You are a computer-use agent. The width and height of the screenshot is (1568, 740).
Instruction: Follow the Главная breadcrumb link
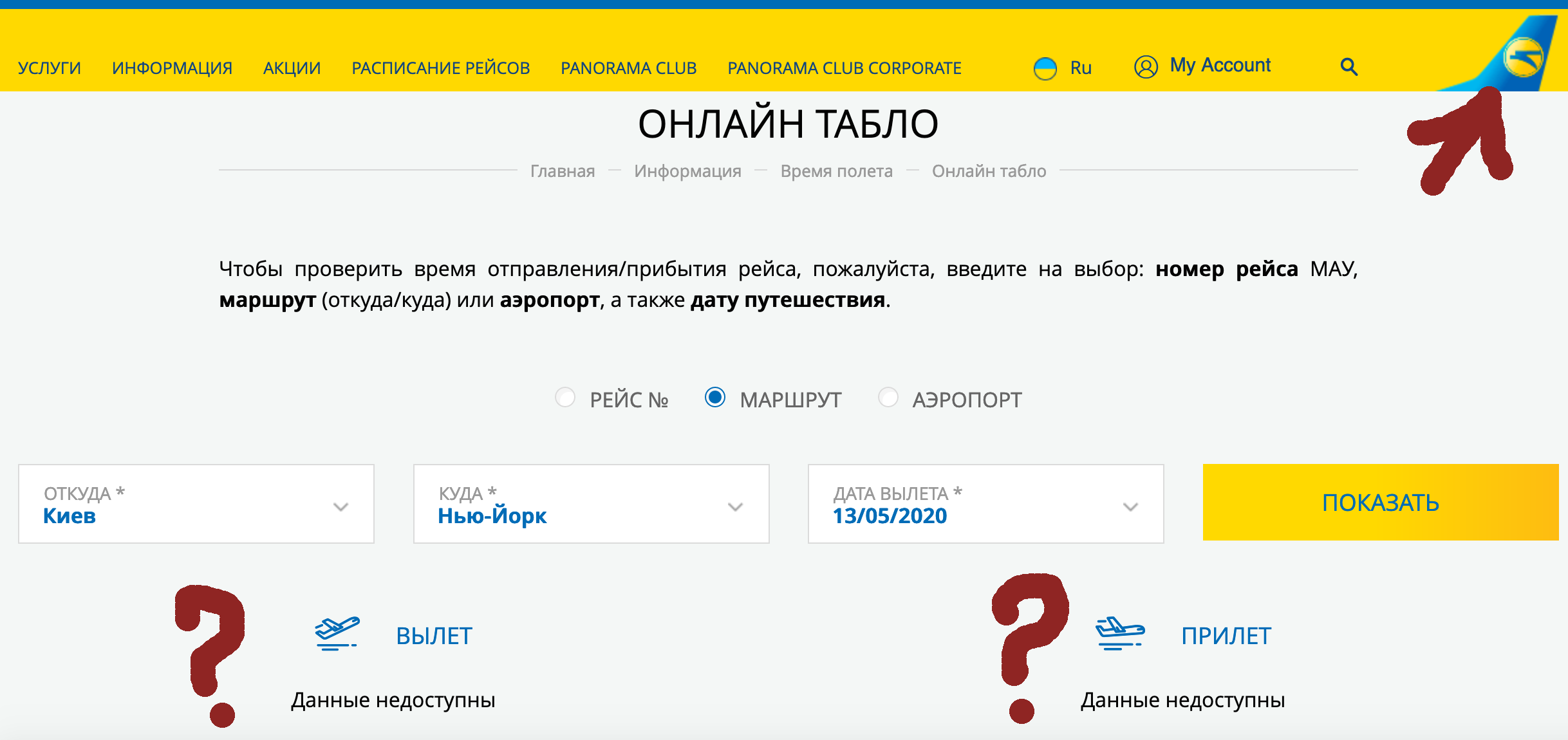(x=562, y=171)
